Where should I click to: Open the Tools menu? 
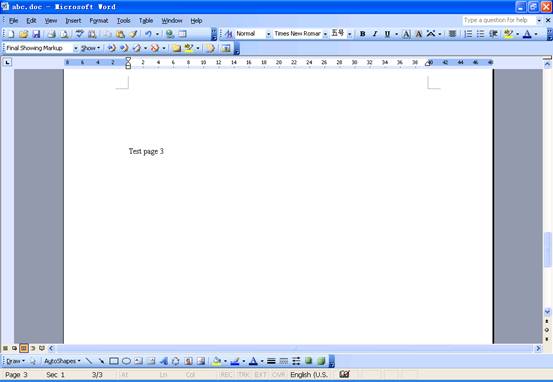(124, 20)
